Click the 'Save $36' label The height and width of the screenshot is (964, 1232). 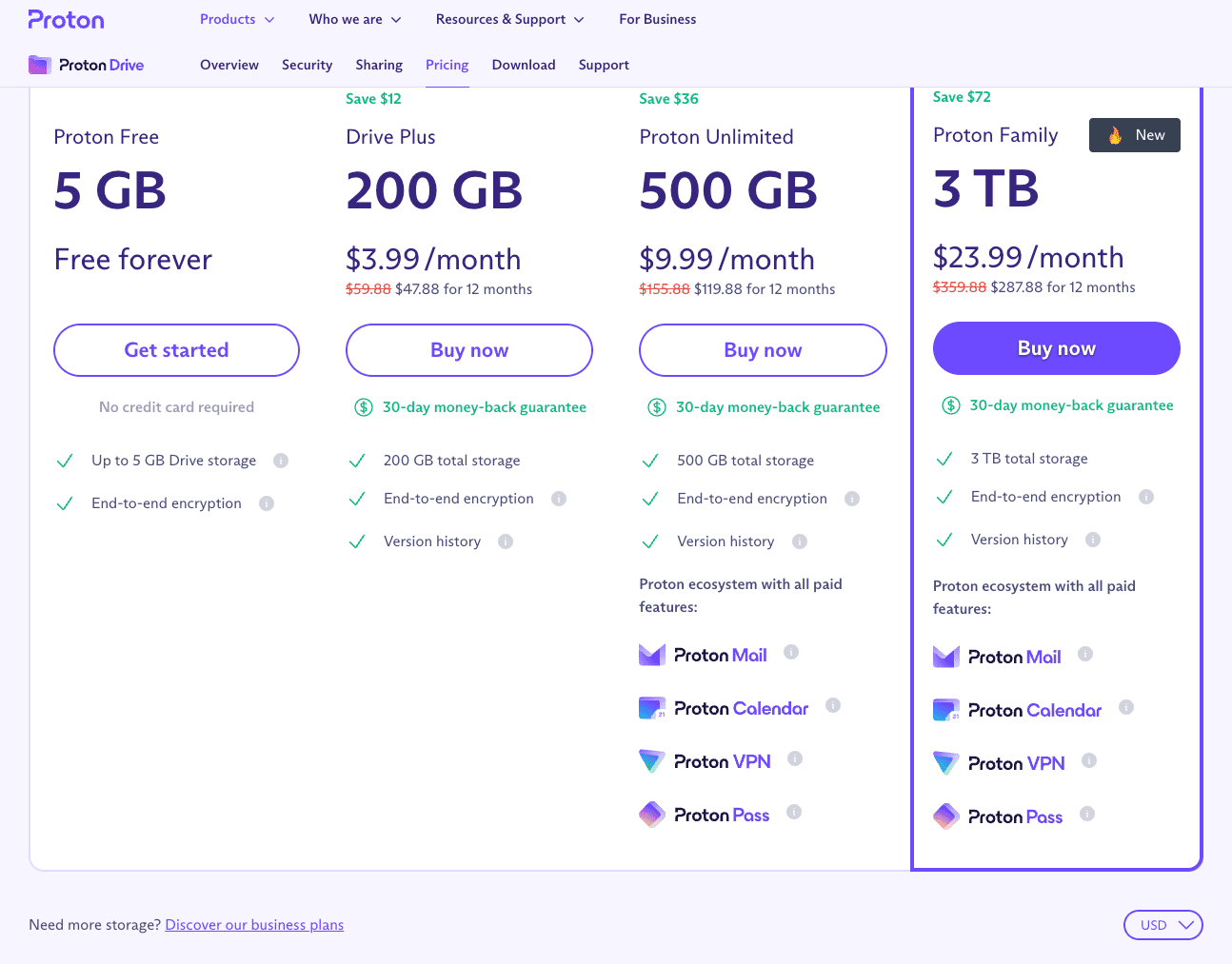(668, 99)
